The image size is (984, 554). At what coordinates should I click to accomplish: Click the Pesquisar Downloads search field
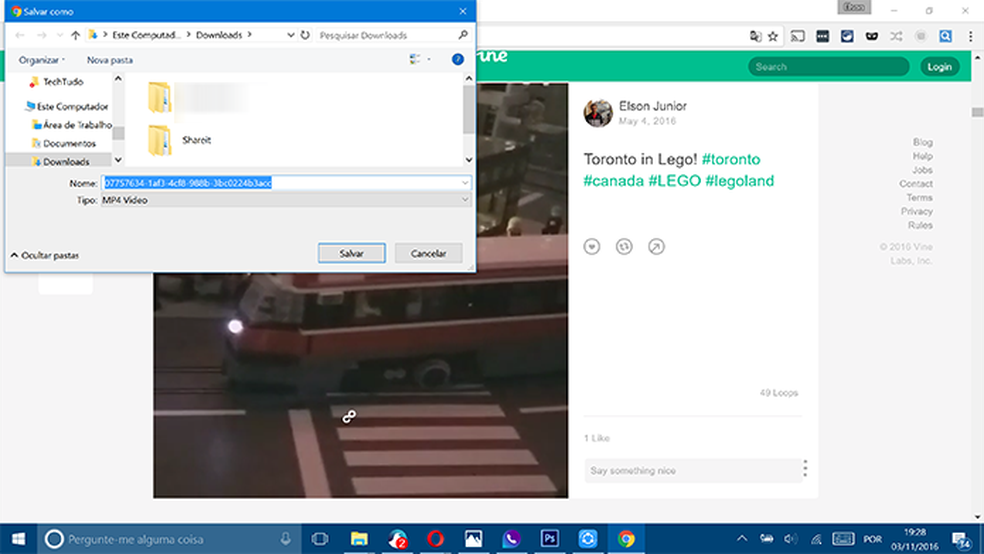(386, 35)
